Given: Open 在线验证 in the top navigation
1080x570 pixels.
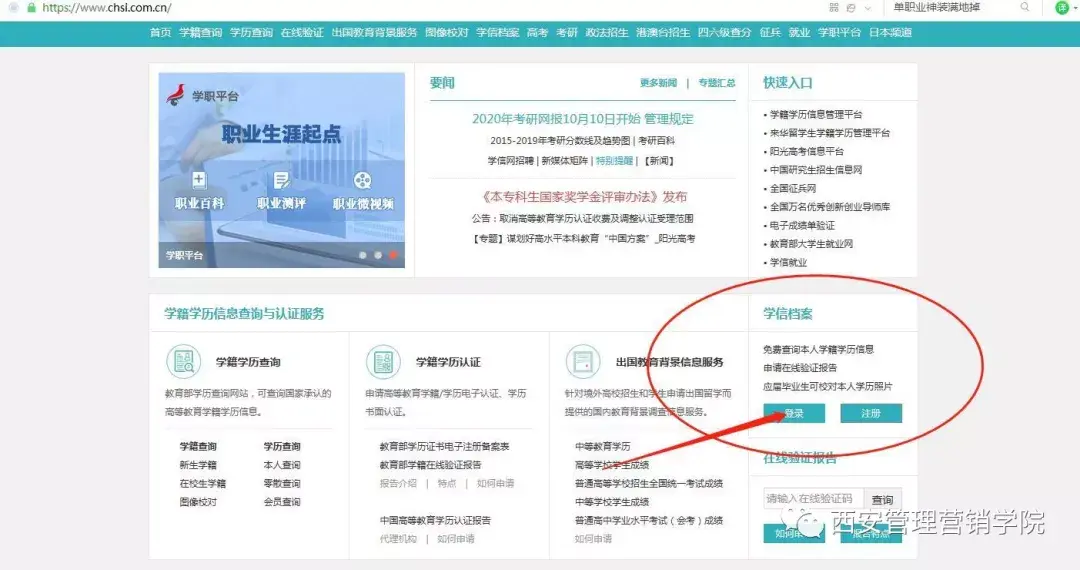Looking at the screenshot, I should click(302, 32).
